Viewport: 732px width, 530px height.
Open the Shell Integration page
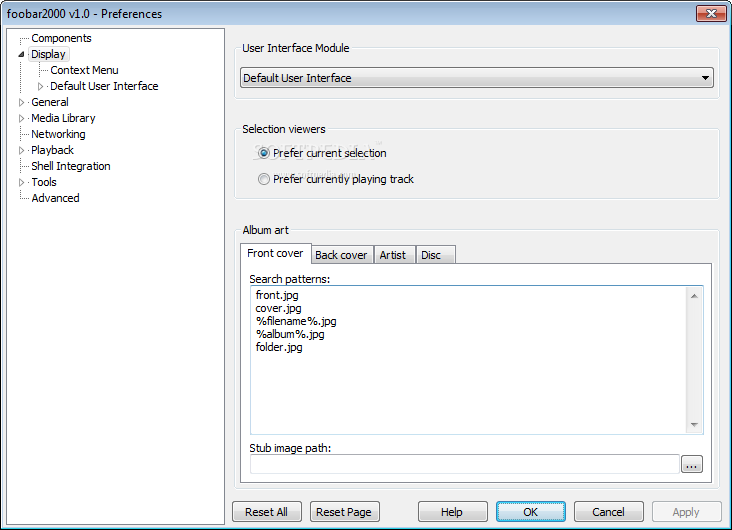point(70,166)
